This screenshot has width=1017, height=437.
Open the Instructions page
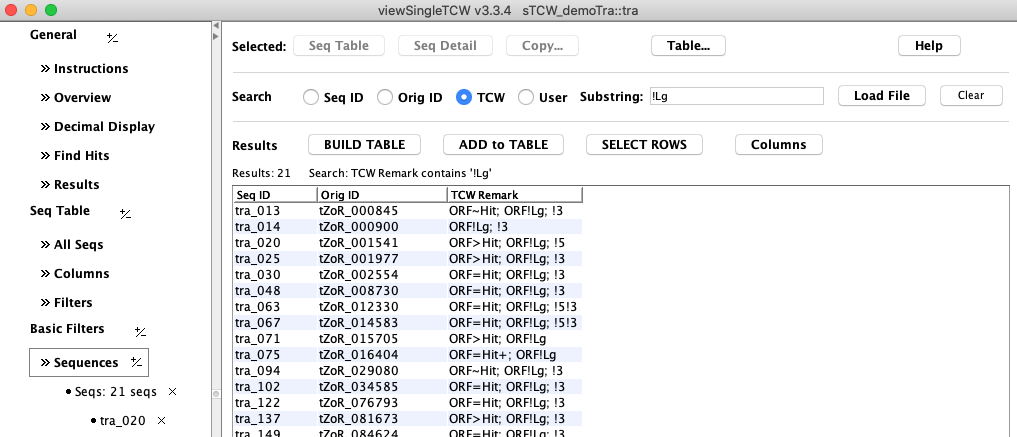[x=90, y=69]
